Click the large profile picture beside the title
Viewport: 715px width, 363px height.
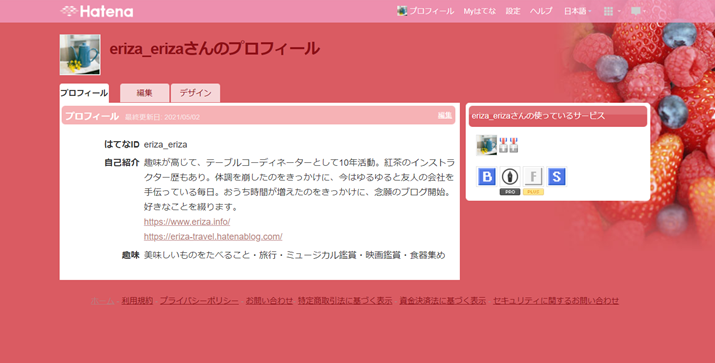(x=80, y=55)
